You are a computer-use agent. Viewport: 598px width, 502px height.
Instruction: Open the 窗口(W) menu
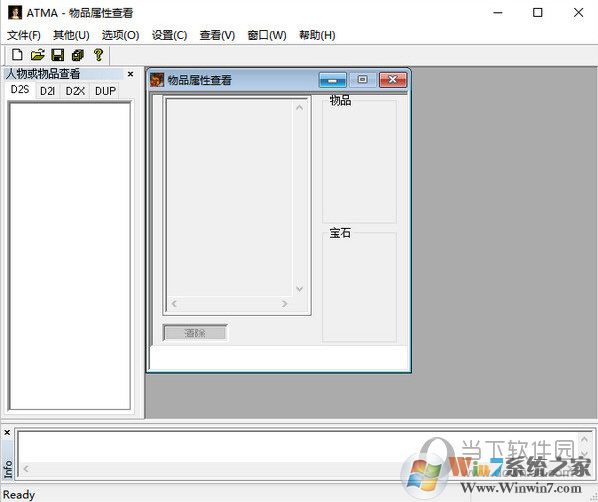point(267,35)
